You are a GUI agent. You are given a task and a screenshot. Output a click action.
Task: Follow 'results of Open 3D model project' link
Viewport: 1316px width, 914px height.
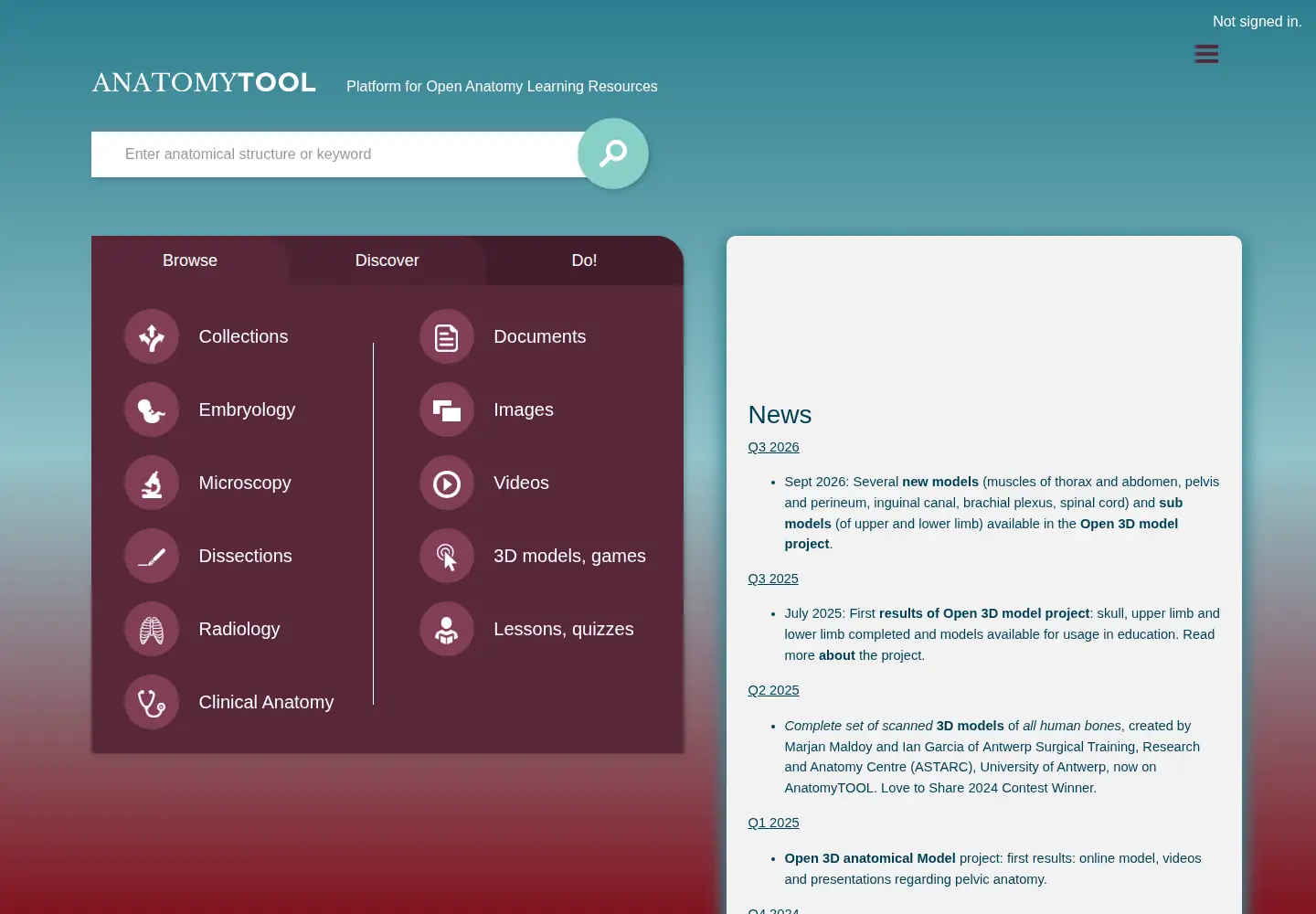[x=984, y=613]
